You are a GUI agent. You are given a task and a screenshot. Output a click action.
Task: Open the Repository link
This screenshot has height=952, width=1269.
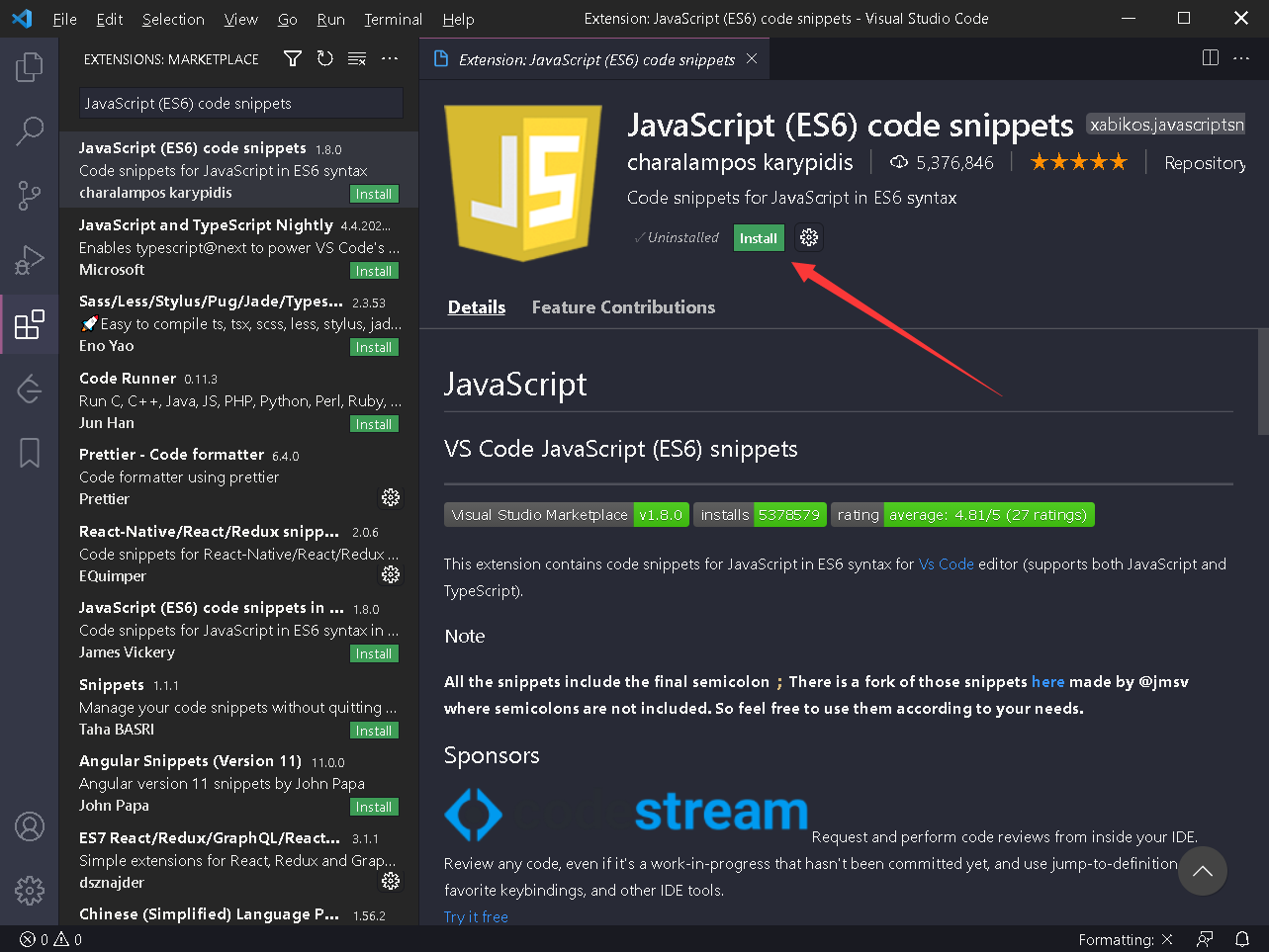point(1205,163)
